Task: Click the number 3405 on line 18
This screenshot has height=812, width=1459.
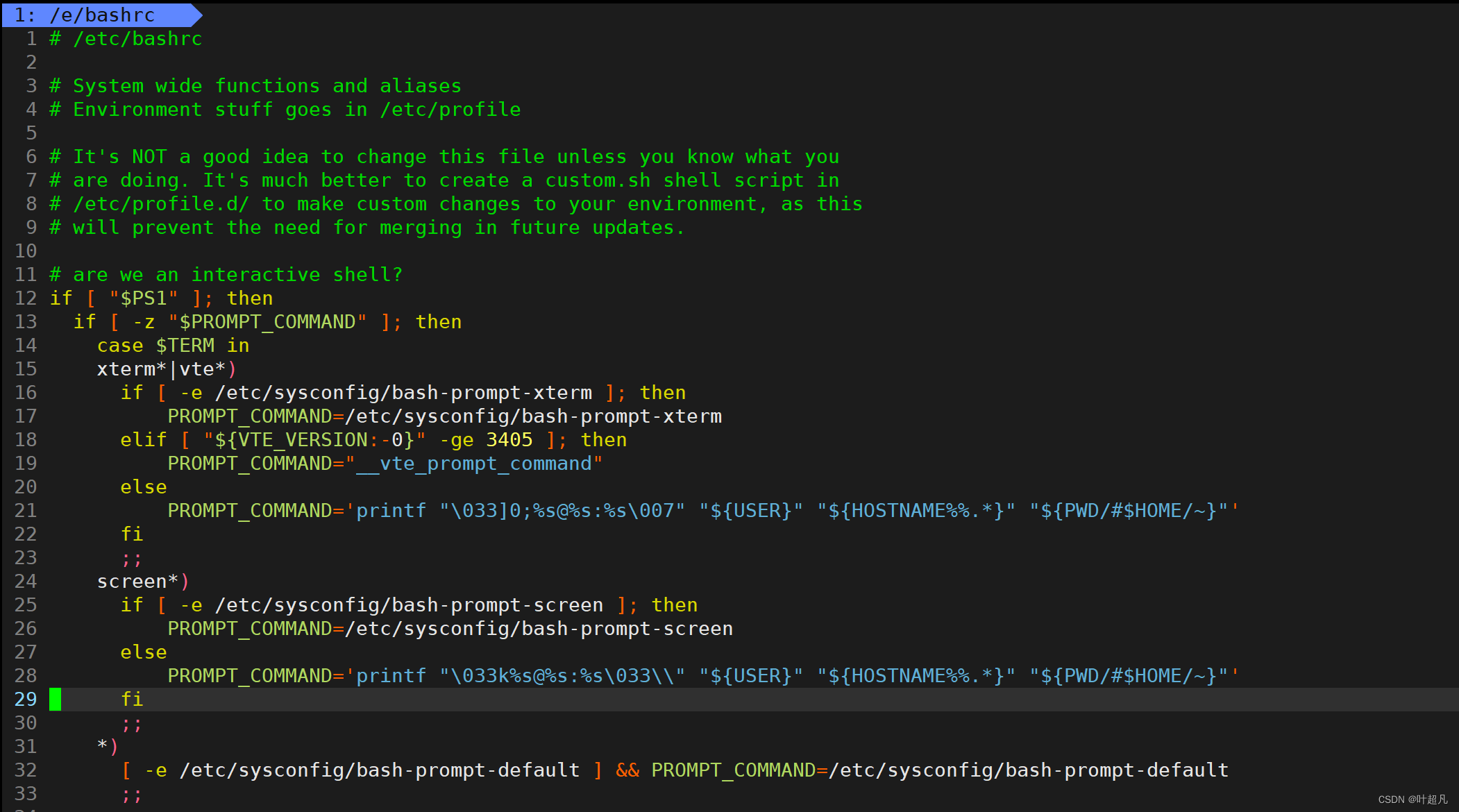Action: pyautogui.click(x=509, y=440)
